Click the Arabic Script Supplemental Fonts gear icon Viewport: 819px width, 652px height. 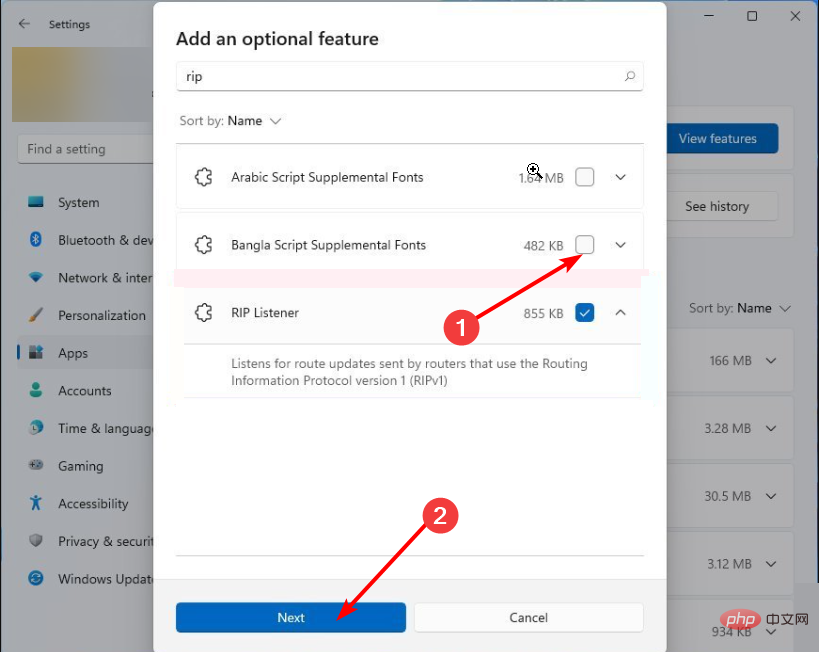204,176
